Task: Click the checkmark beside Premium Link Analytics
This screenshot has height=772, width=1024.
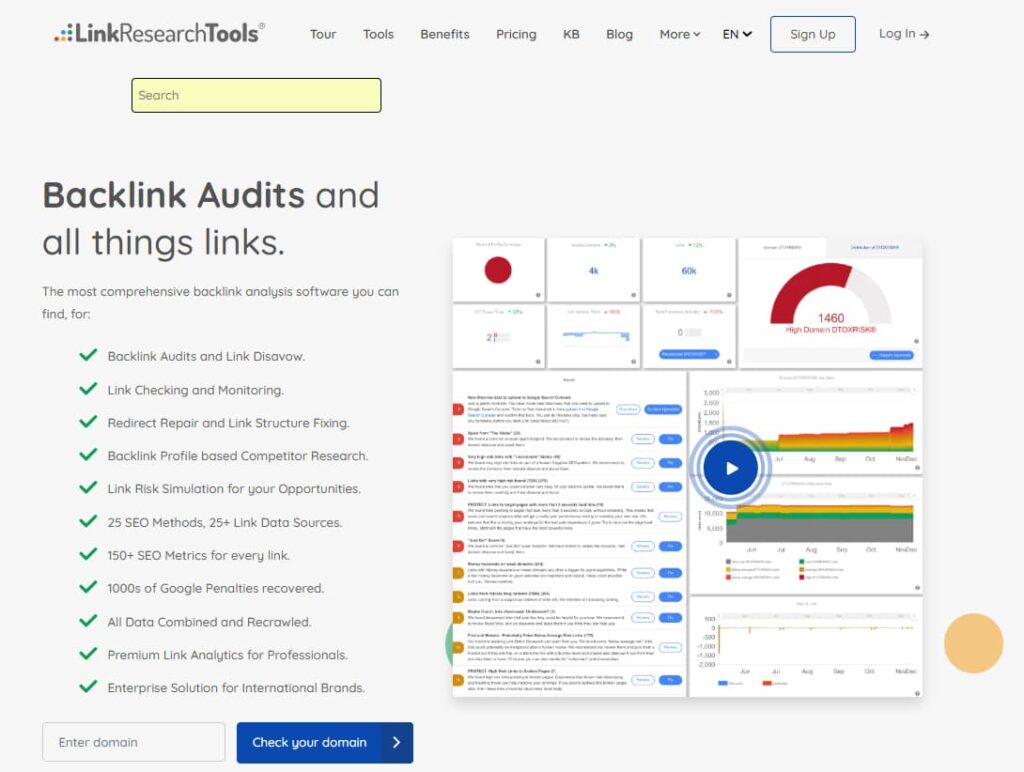Action: pyautogui.click(x=88, y=654)
